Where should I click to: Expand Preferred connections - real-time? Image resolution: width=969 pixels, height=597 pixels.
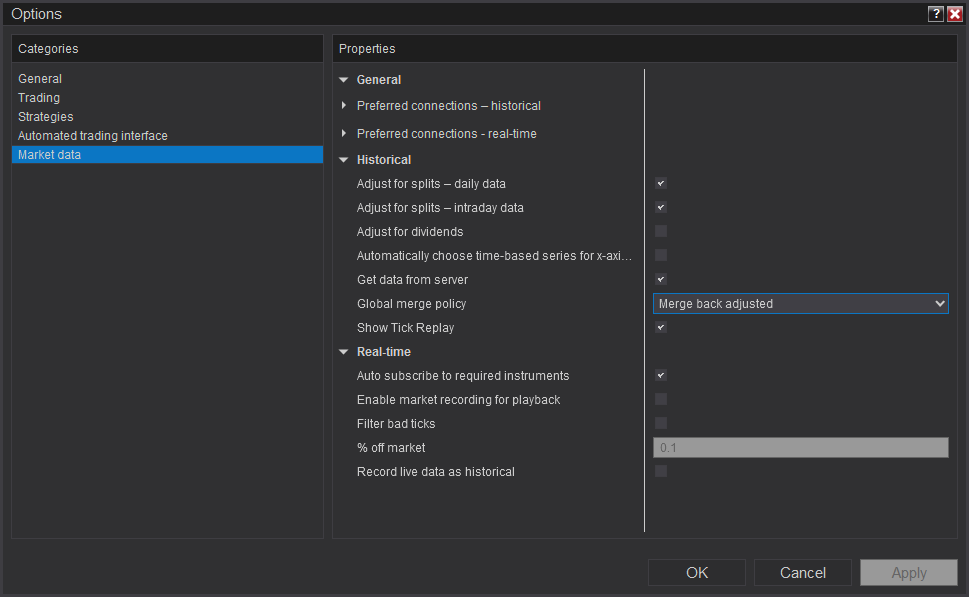tap(344, 134)
